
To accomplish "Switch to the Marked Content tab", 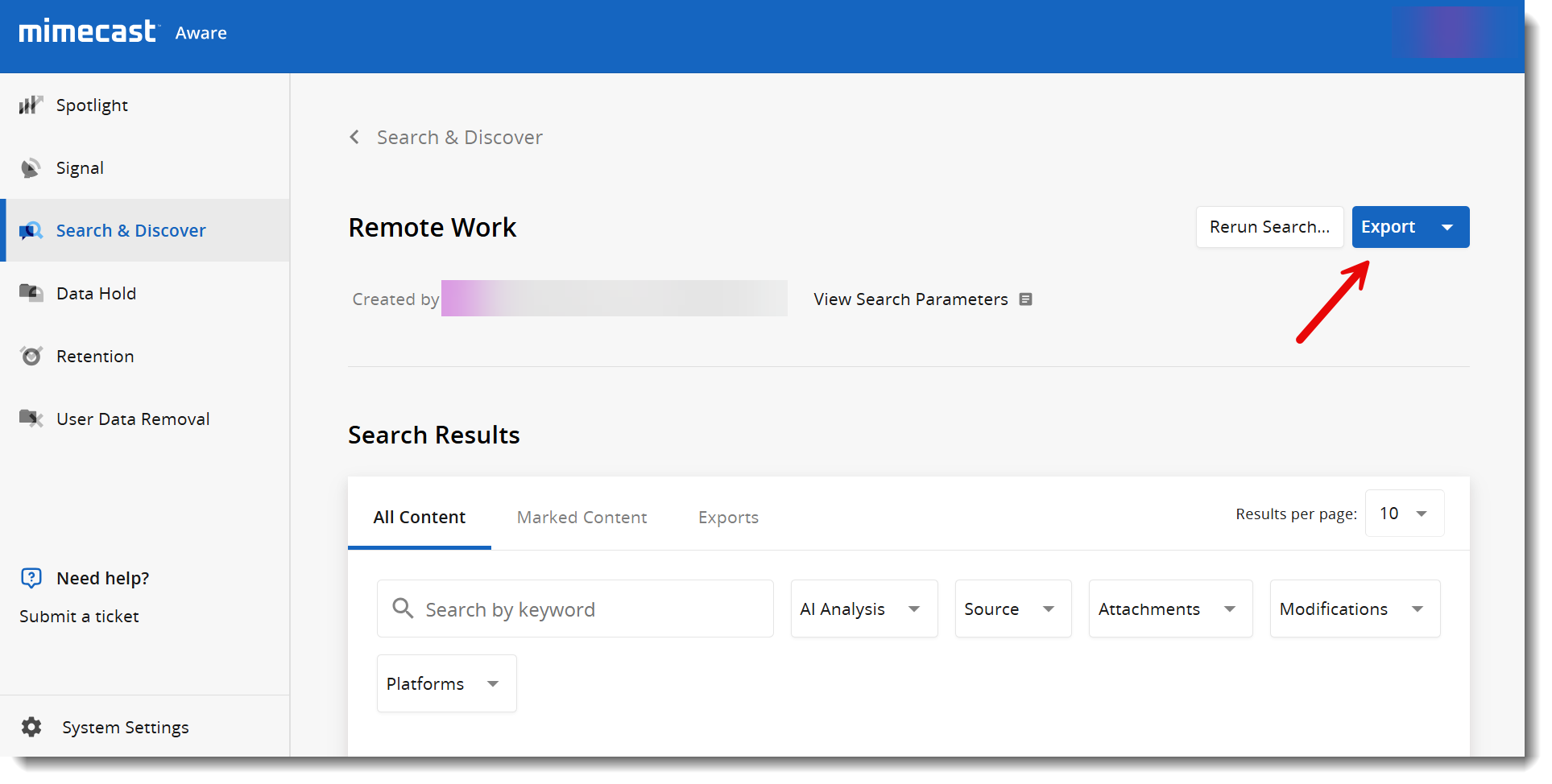I will (x=581, y=518).
